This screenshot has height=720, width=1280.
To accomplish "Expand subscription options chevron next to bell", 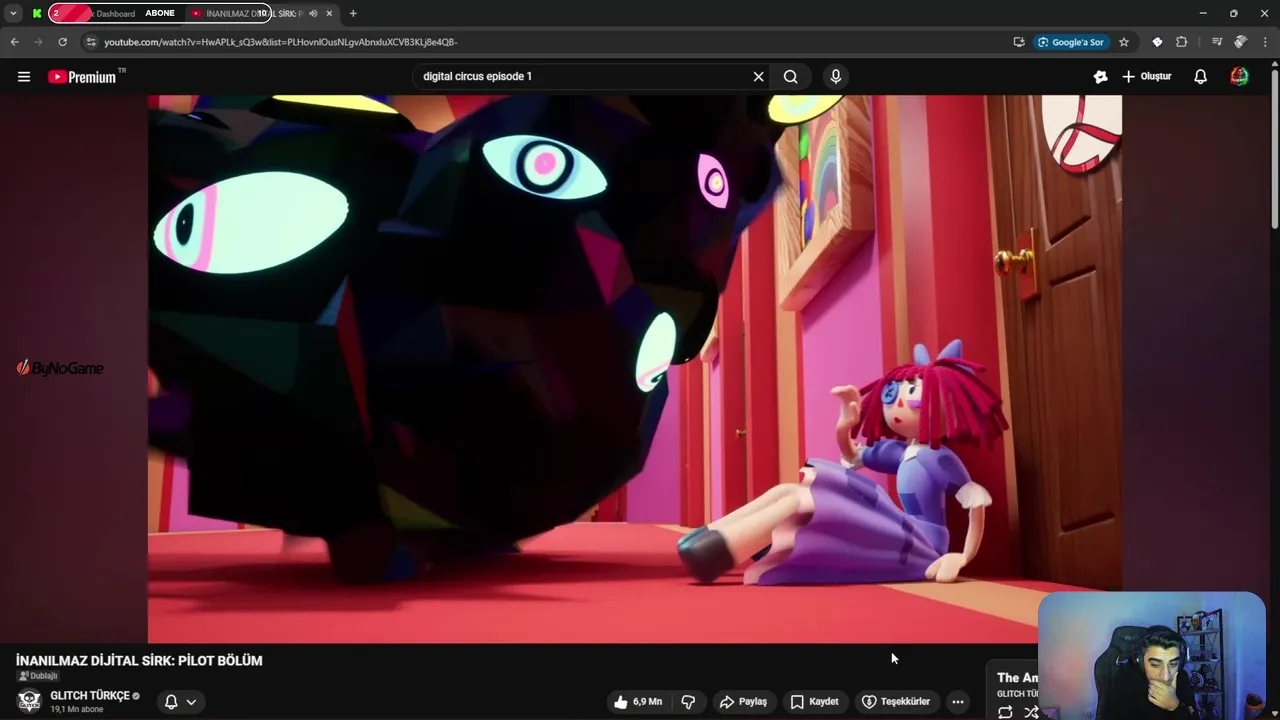I will [x=191, y=701].
